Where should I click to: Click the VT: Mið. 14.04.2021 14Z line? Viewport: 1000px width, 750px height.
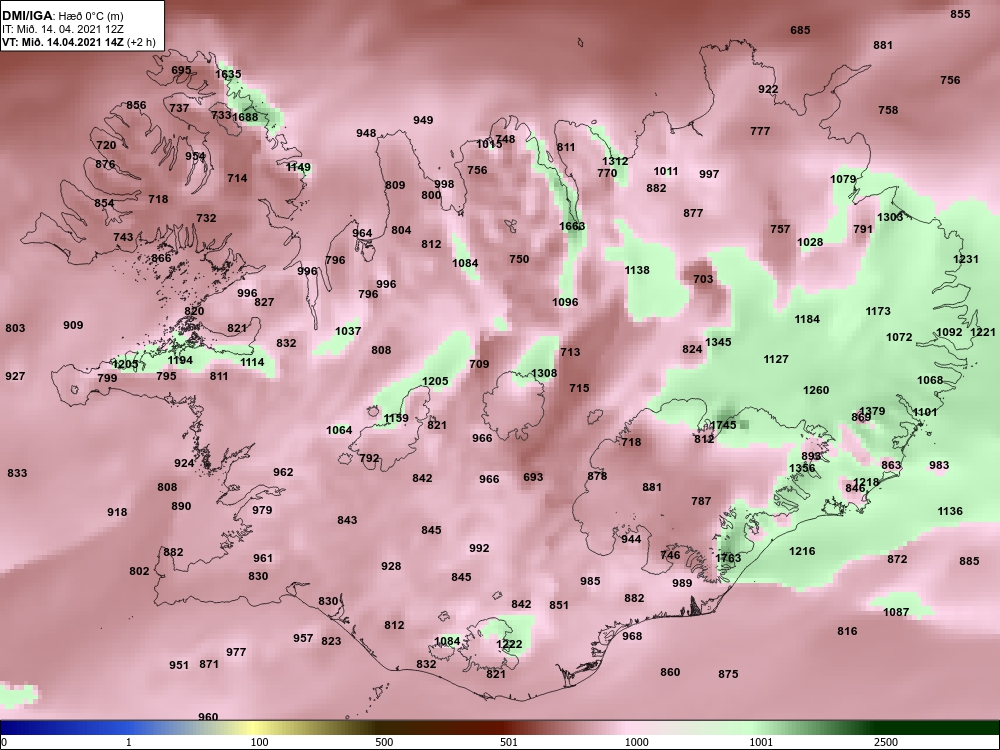click(78, 42)
